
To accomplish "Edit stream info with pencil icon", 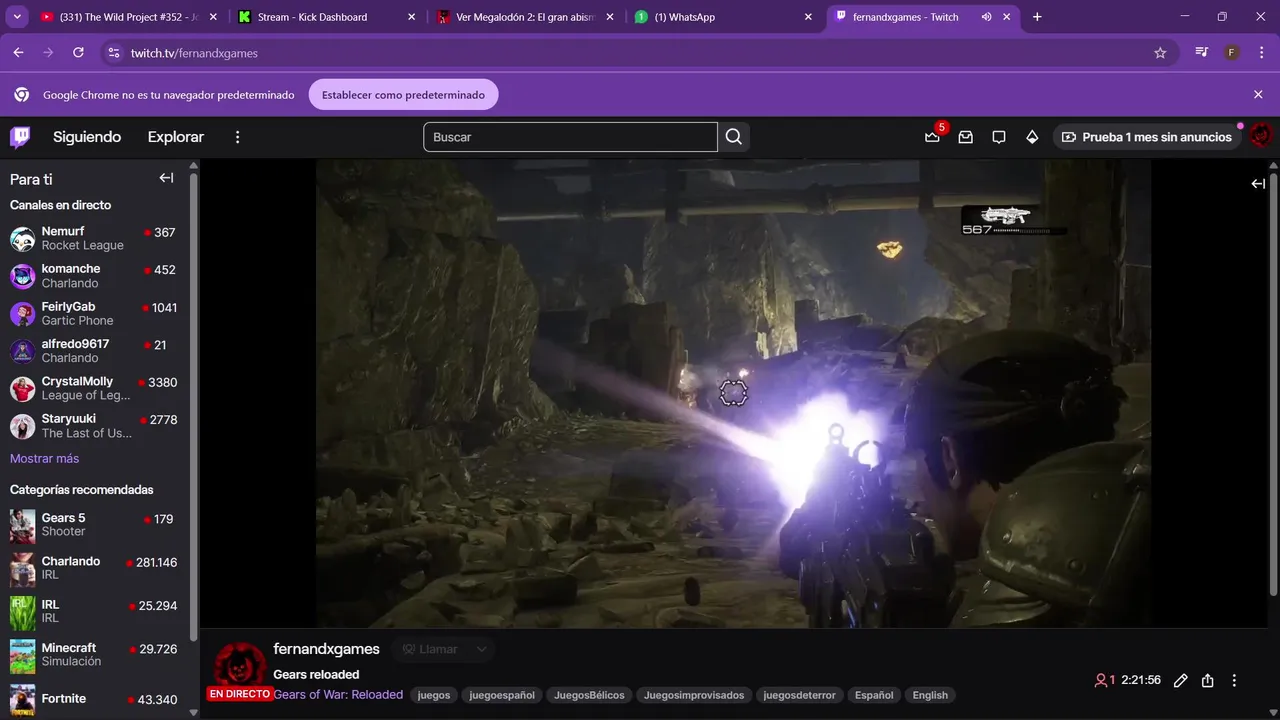I will [x=1181, y=680].
